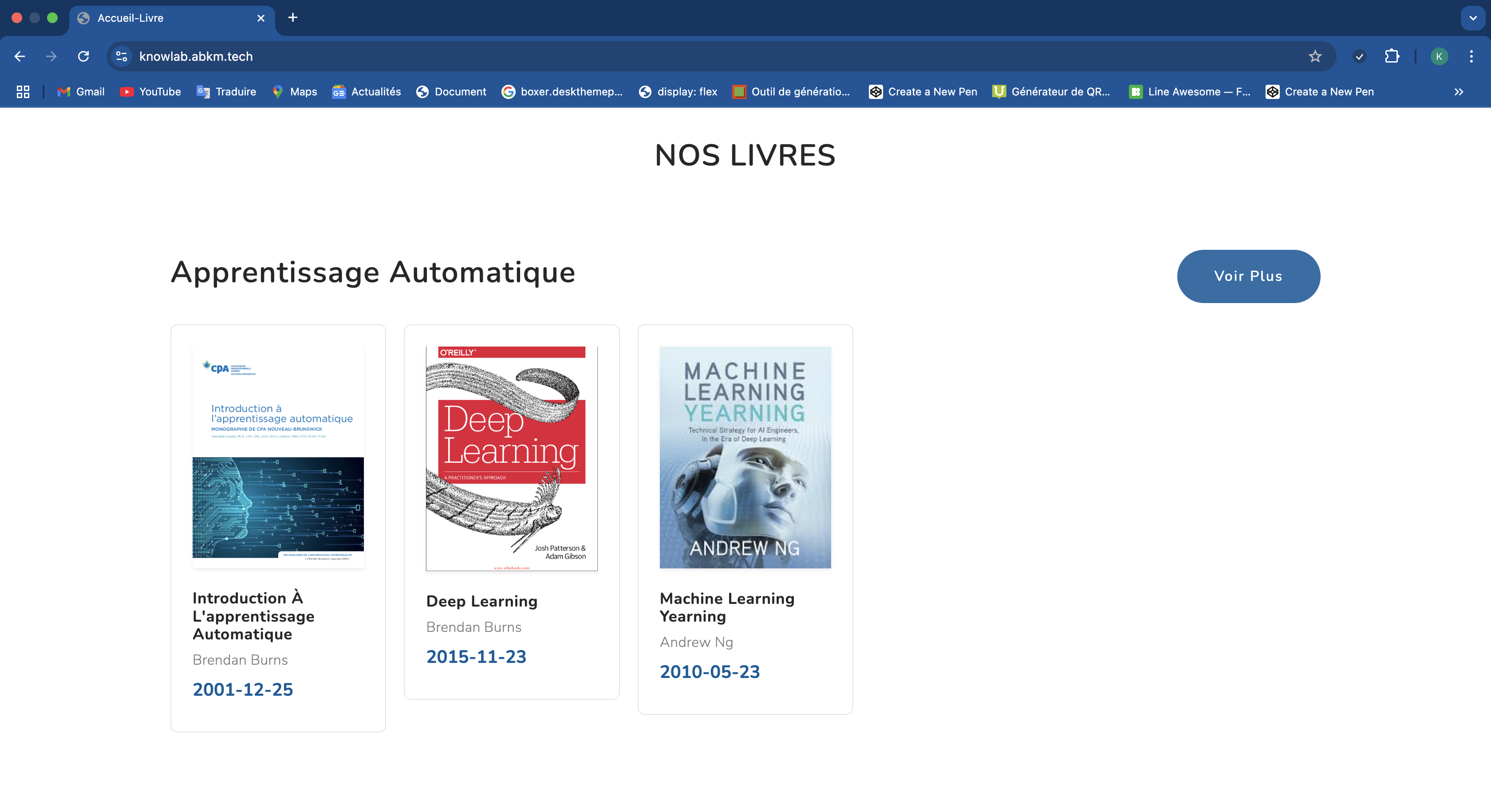Open the Machine Learning Yearning cover

coord(745,457)
